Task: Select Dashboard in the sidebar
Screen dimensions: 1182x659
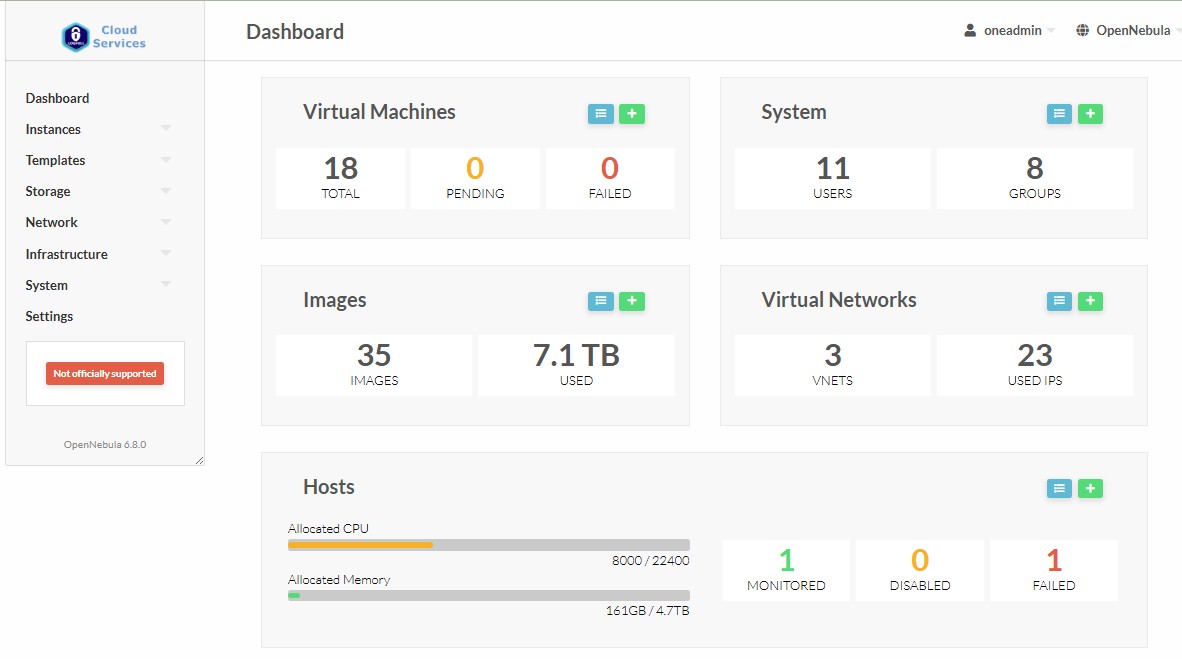Action: 57,98
